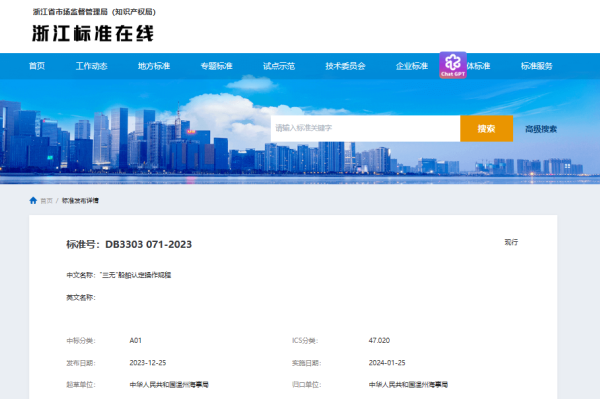Select the 专题标准 navigation item
600x399 pixels.
[x=217, y=66]
